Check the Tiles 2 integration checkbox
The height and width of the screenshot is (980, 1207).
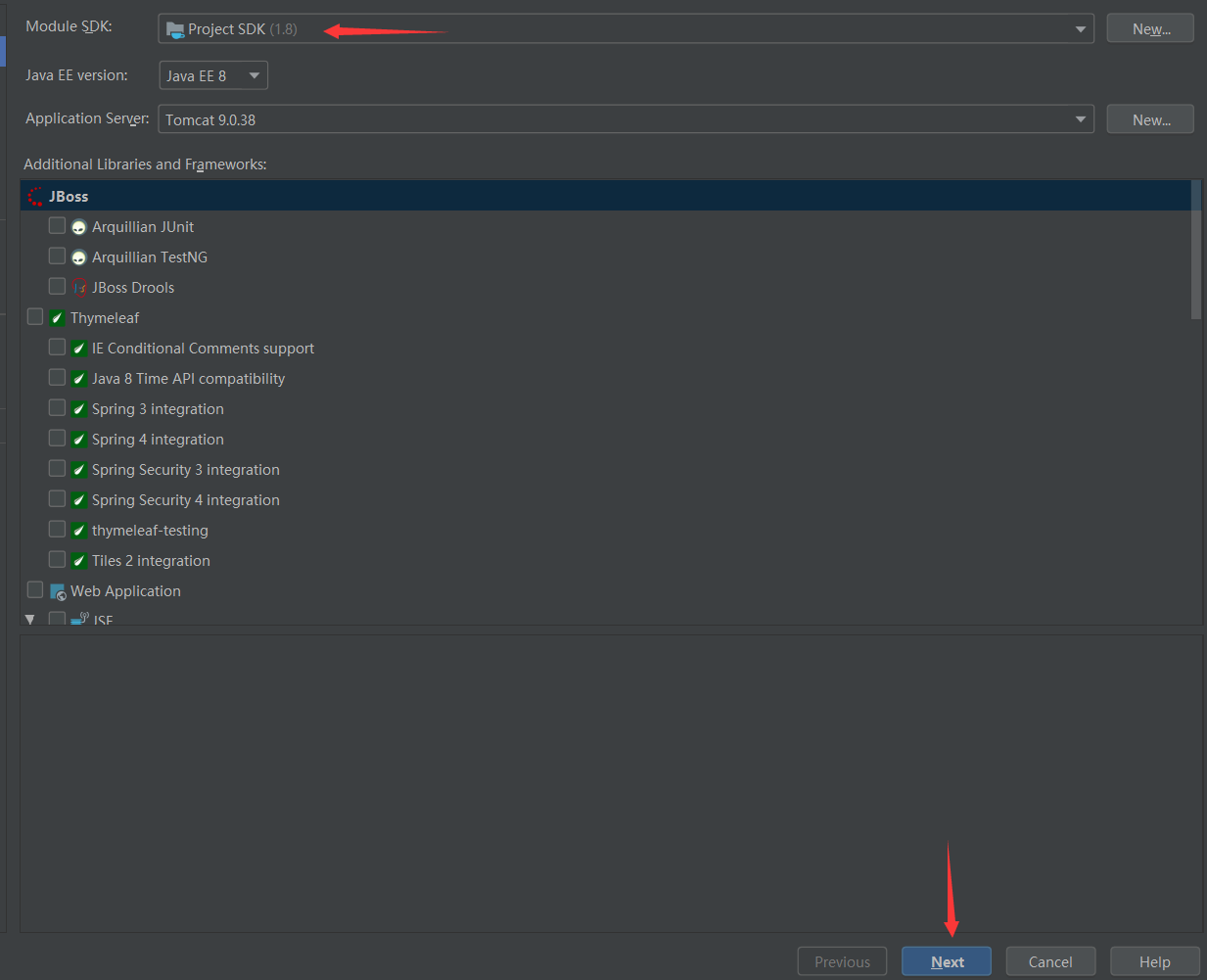(x=57, y=560)
